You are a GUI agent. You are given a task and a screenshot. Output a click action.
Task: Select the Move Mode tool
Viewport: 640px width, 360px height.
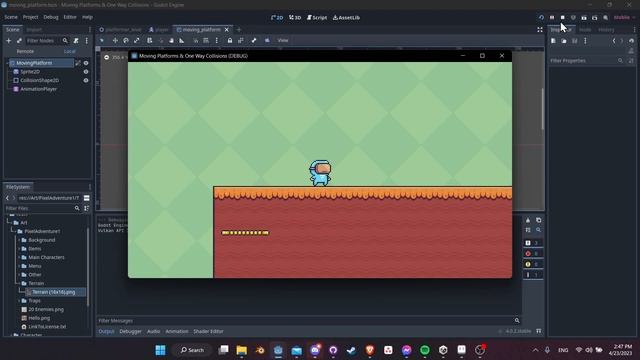point(115,40)
